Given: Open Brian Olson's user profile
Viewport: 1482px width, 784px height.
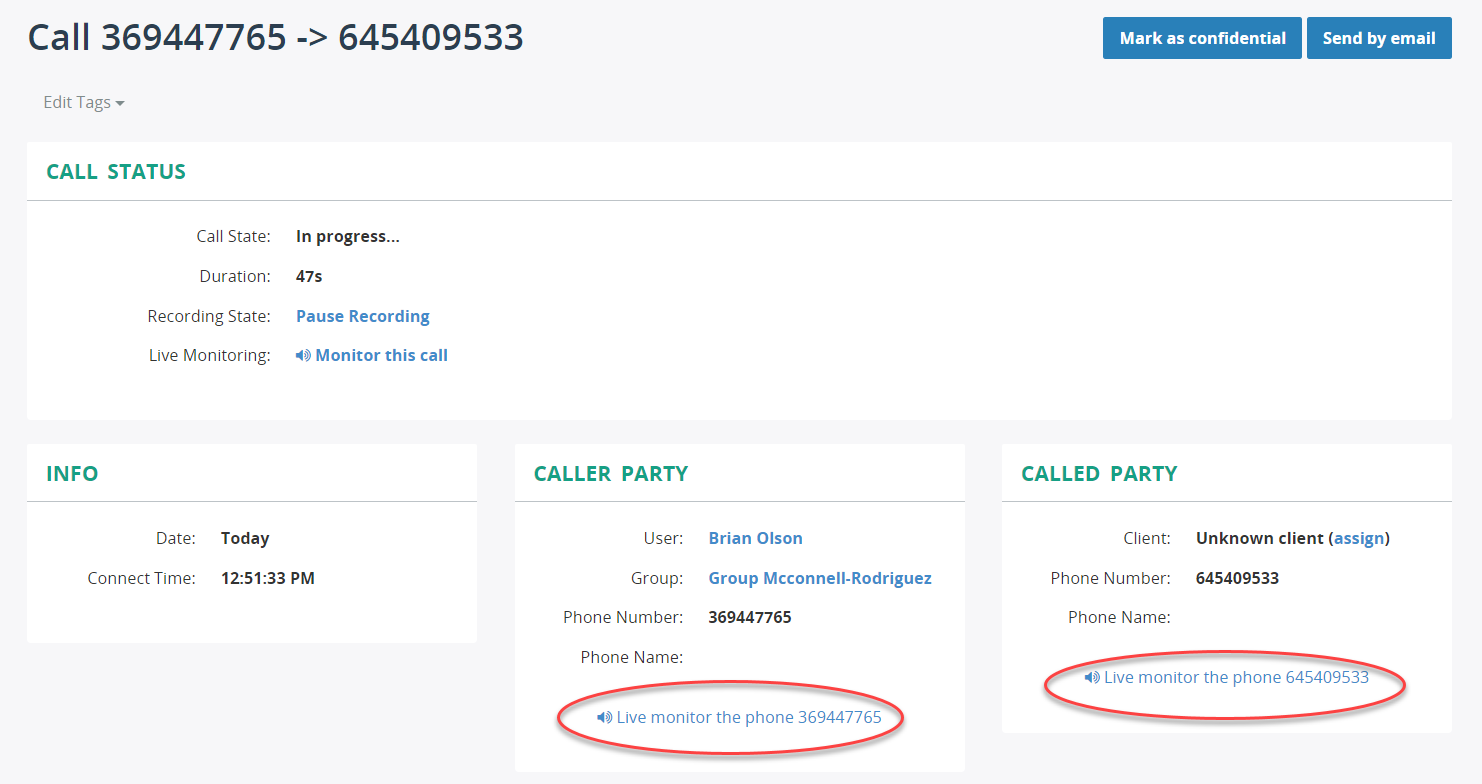Looking at the screenshot, I should click(x=755, y=538).
